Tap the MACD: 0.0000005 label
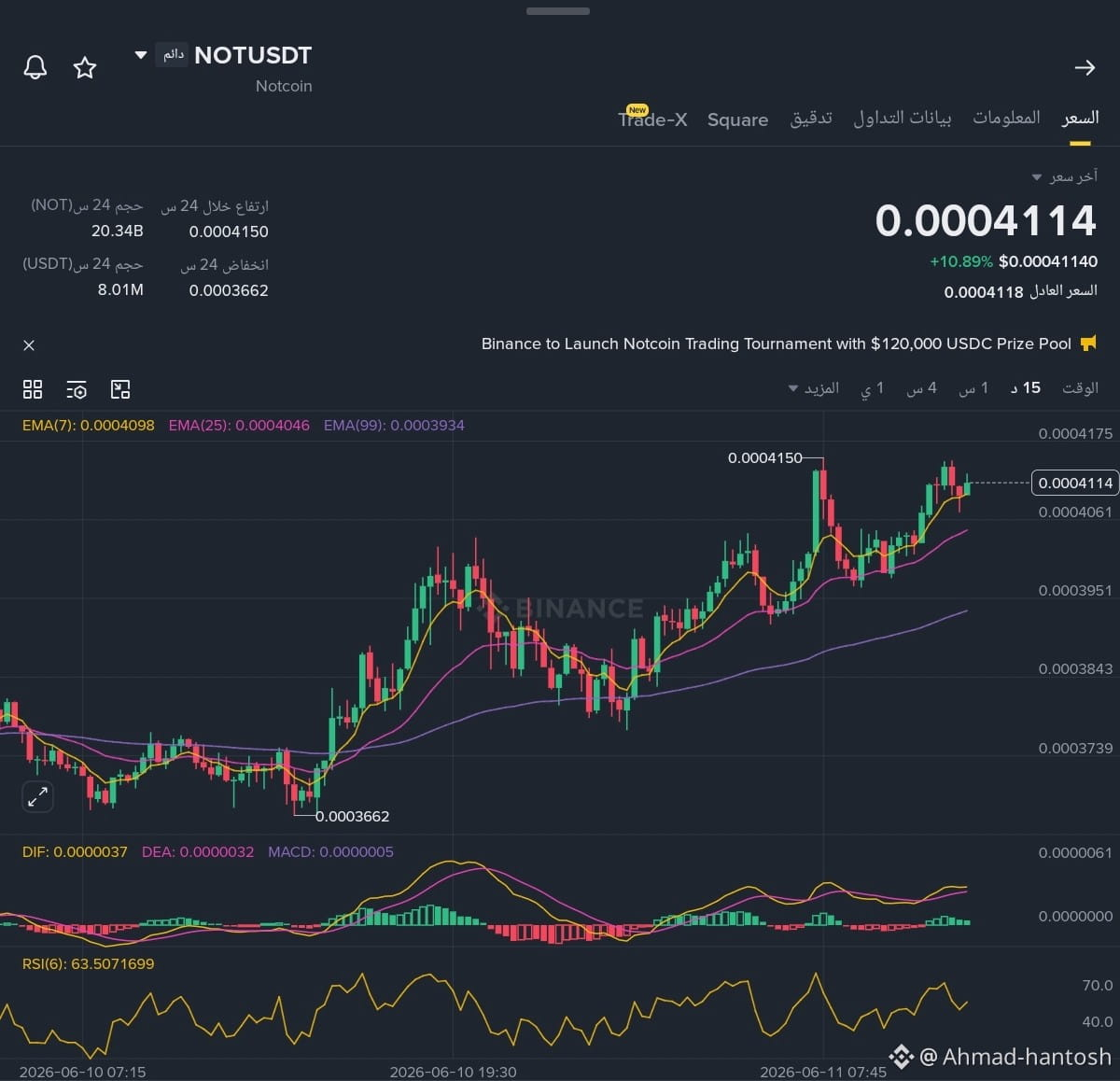Screen dimensions: 1120x1081 pyautogui.click(x=330, y=852)
